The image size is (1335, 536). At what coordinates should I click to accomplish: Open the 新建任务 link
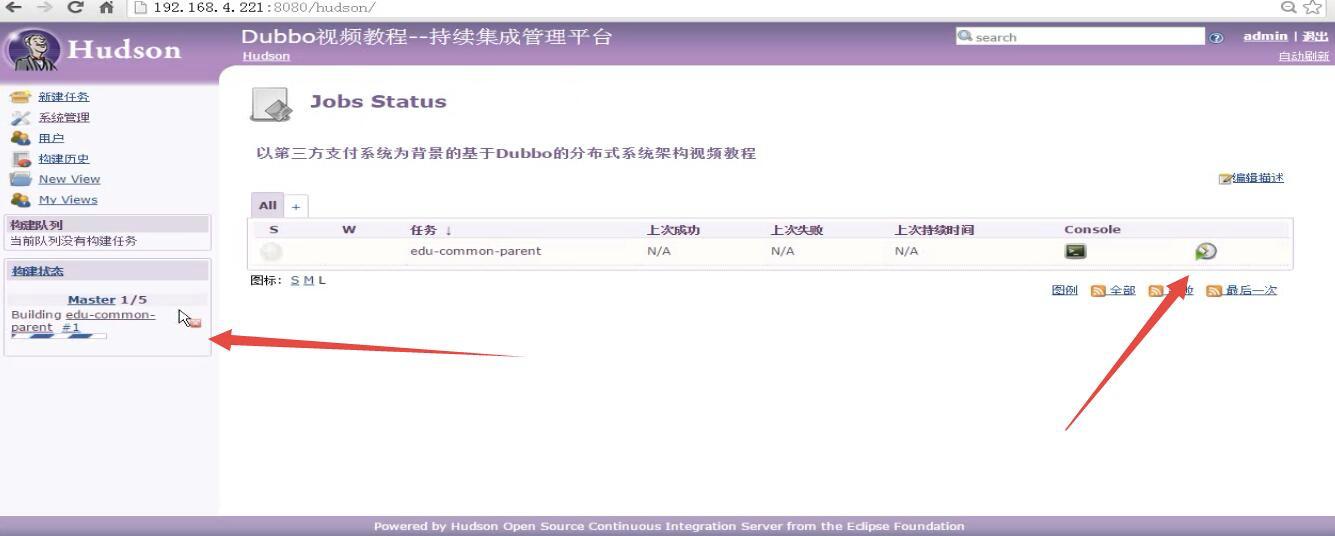[x=64, y=97]
